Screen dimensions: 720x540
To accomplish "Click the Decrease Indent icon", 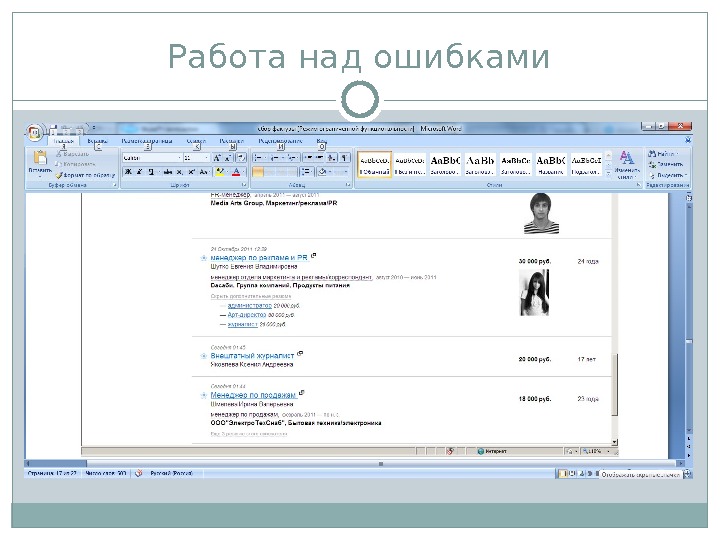I will 308,158.
